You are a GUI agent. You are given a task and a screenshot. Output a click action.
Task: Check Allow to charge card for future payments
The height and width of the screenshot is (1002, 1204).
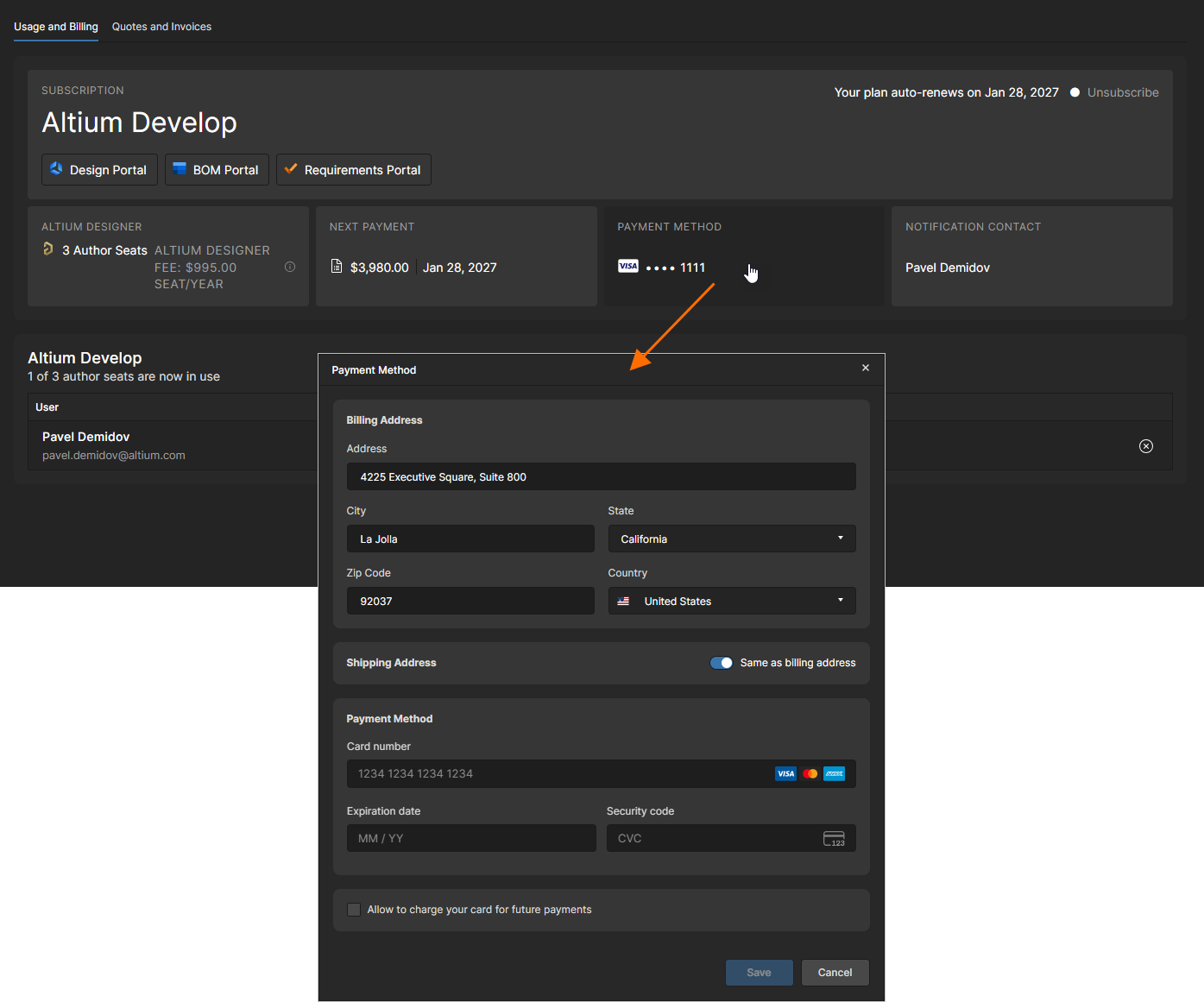354,910
